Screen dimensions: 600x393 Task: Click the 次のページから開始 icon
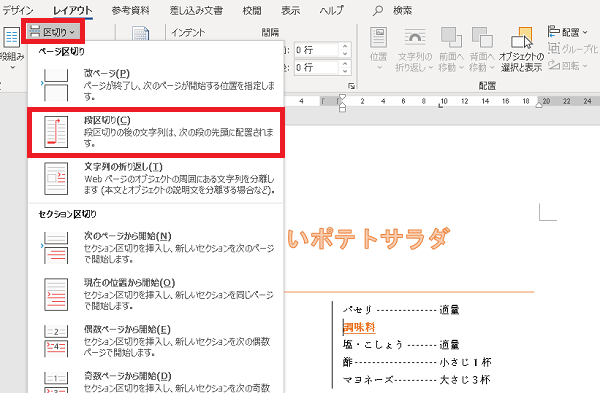click(55, 248)
